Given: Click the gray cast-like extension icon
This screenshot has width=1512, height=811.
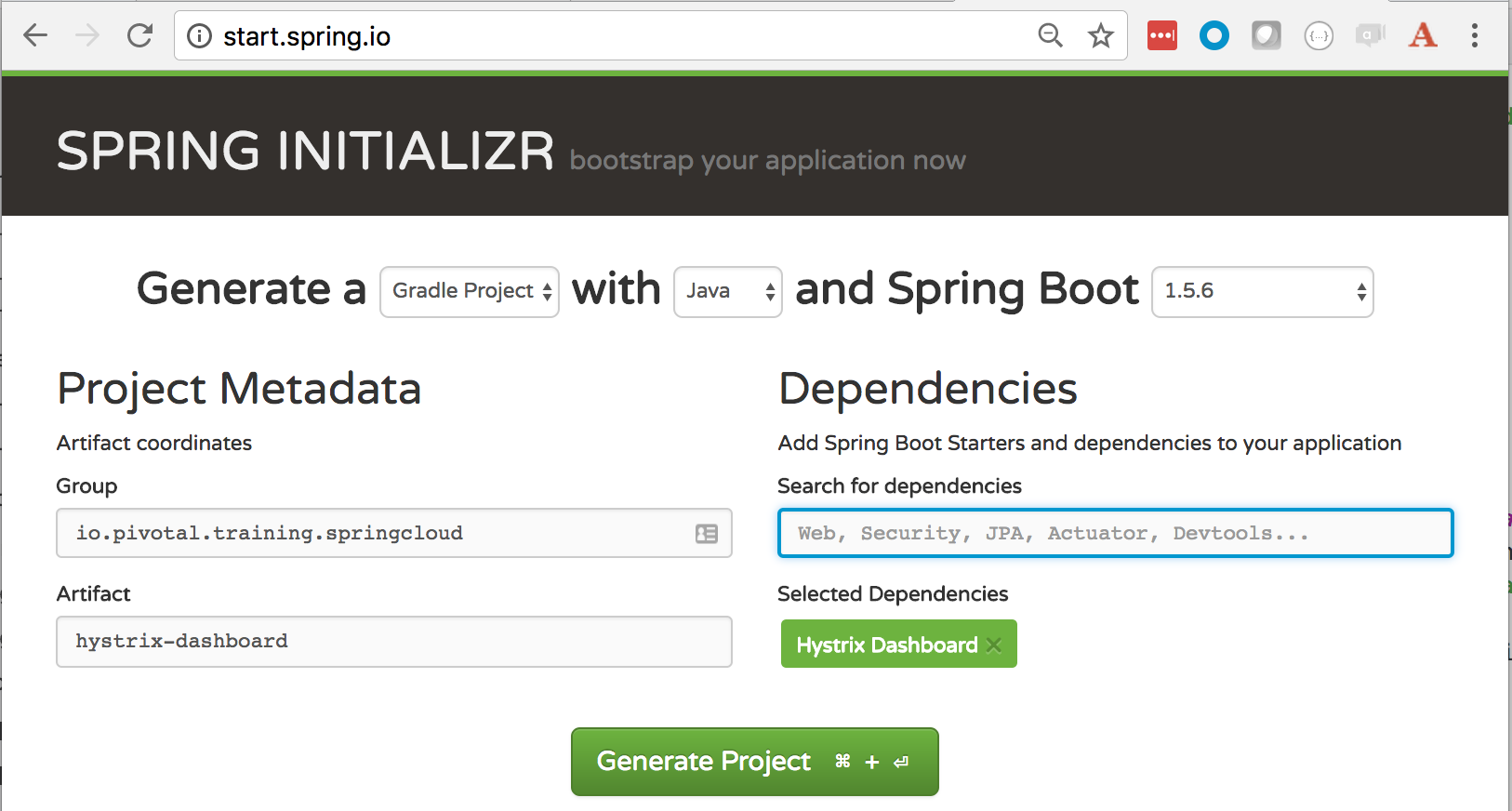Looking at the screenshot, I should click(x=1371, y=36).
